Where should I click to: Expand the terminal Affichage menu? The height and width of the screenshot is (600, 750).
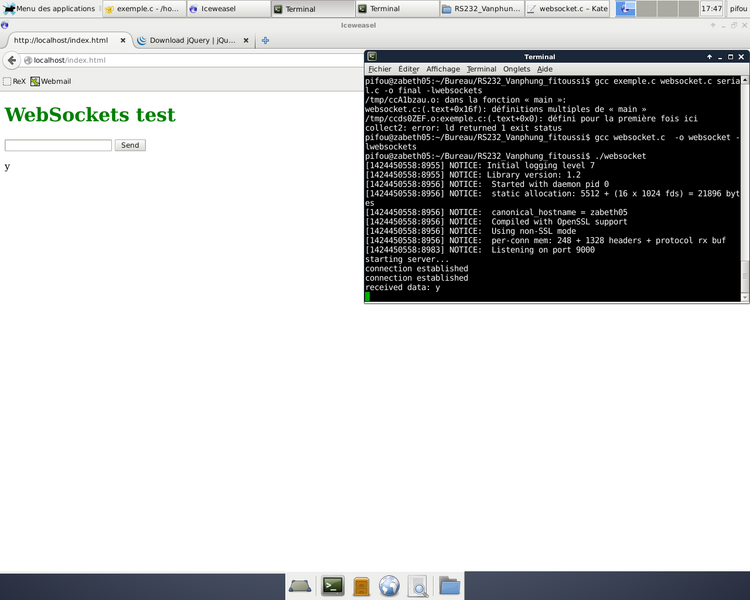point(443,69)
